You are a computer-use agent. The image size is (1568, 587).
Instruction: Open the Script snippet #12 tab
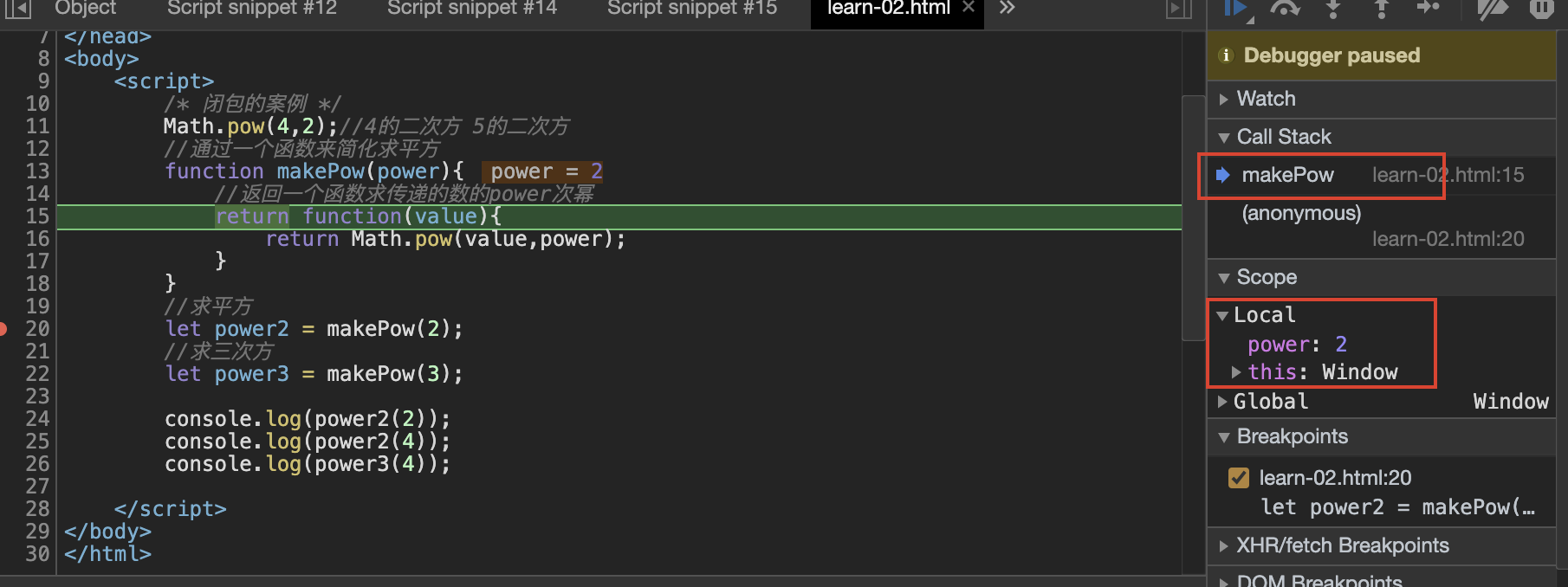tap(251, 9)
